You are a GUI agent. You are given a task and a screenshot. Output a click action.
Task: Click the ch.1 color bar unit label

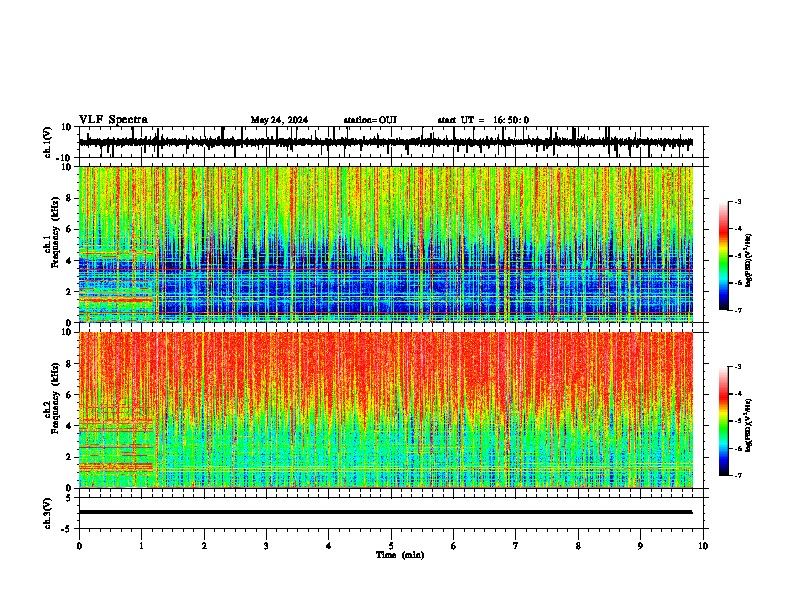[749, 261]
